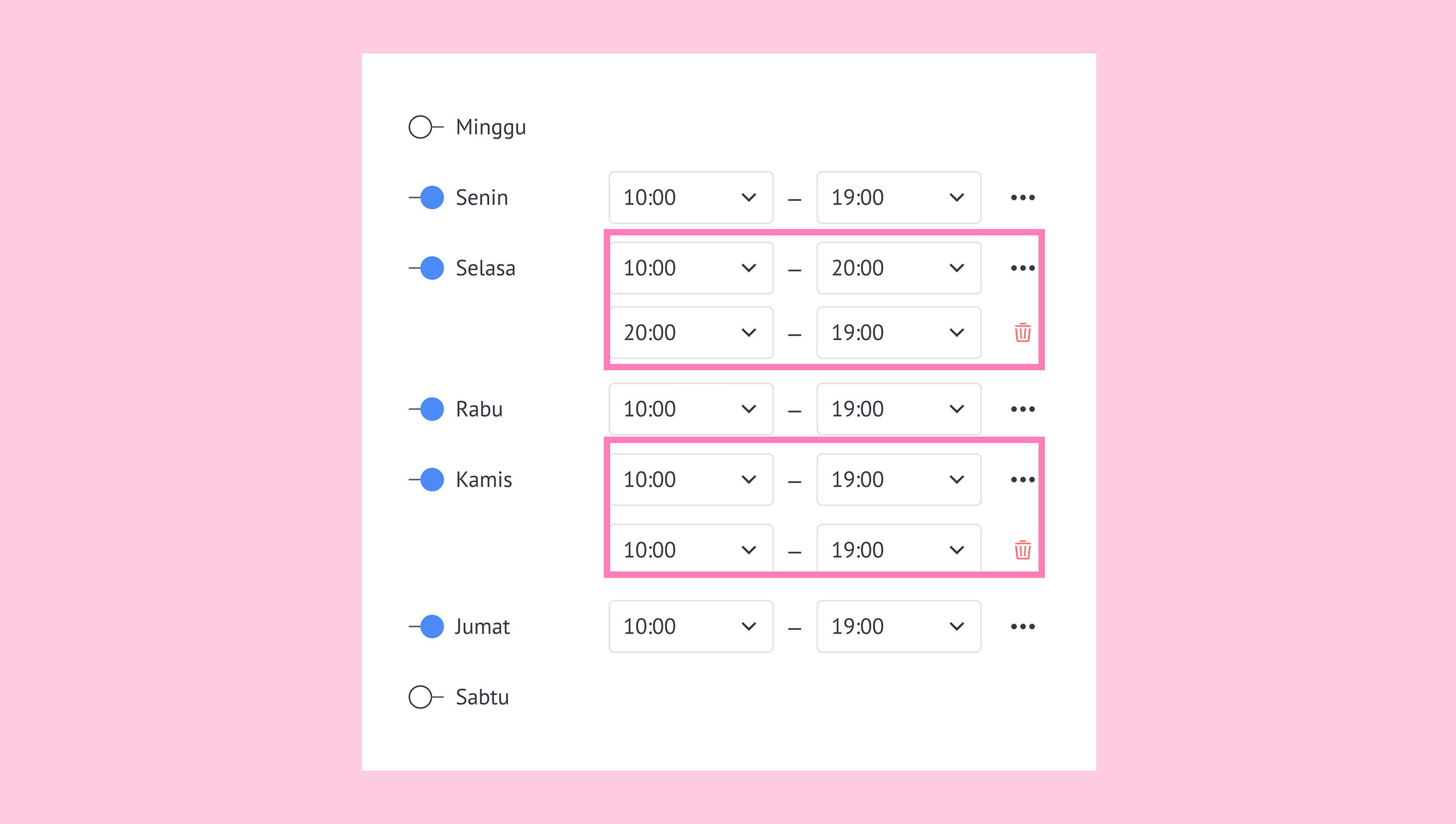Click the Selasa day label
The width and height of the screenshot is (1456, 824).
(485, 268)
